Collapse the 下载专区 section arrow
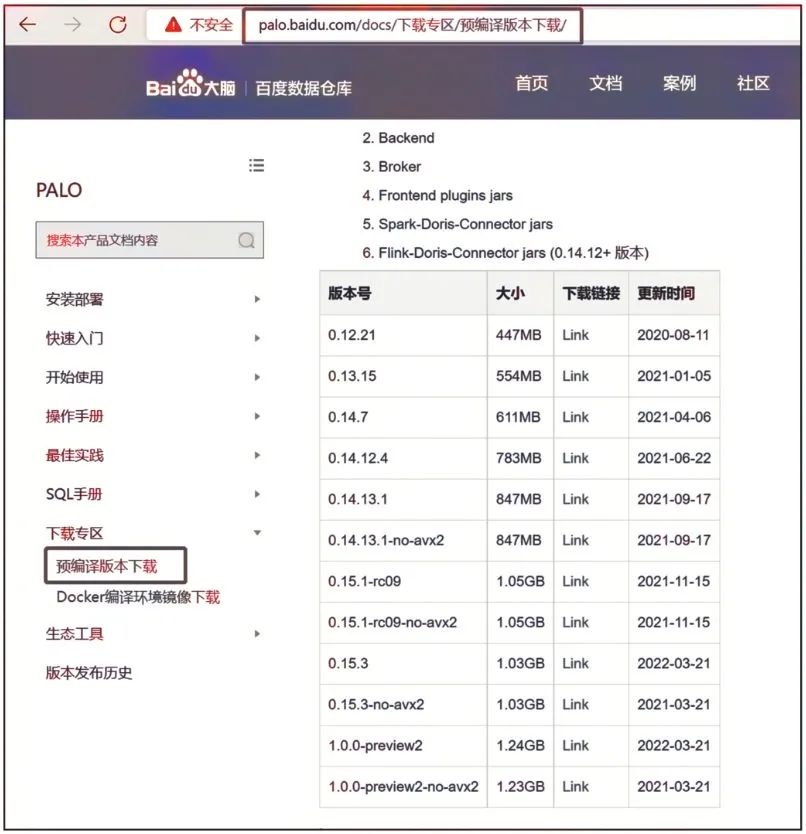Screen dimensions: 806x834 tap(257, 533)
